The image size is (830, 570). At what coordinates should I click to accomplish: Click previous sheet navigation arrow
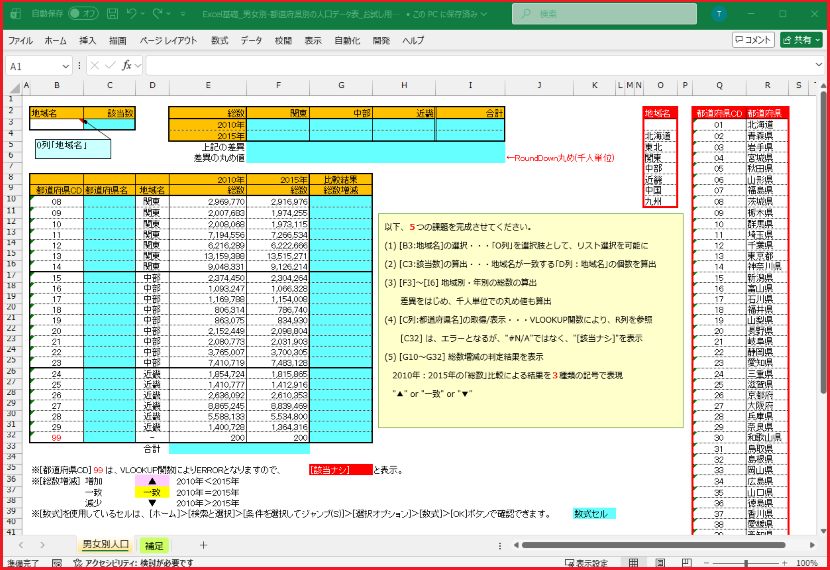(x=21, y=545)
